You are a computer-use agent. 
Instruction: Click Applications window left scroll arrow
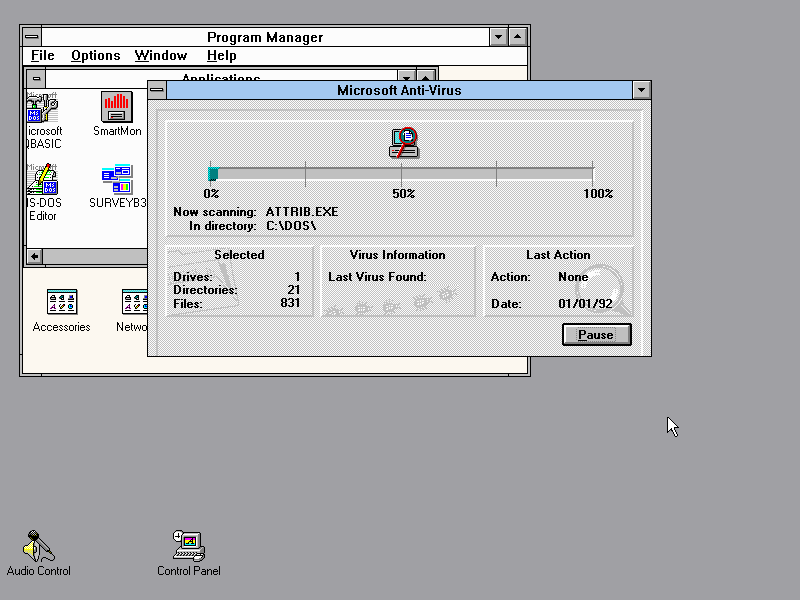tap(34, 257)
